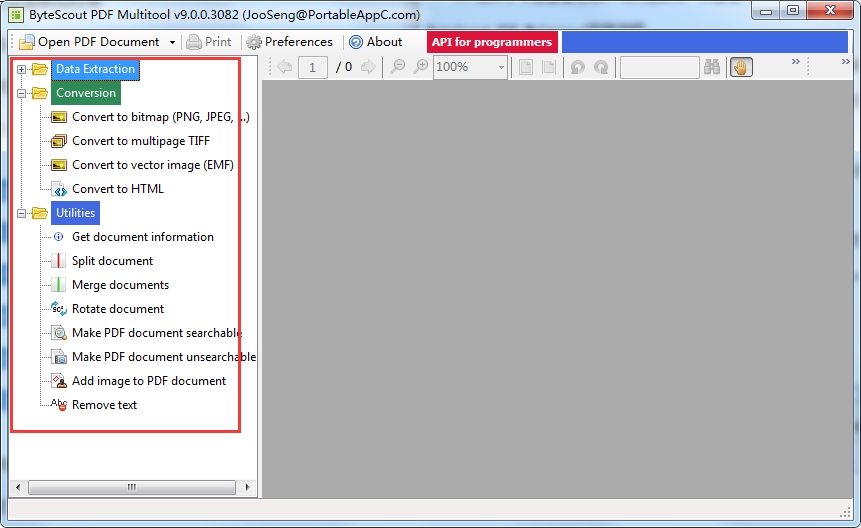
Task: Click the Rotate document icon
Action: 59,309
